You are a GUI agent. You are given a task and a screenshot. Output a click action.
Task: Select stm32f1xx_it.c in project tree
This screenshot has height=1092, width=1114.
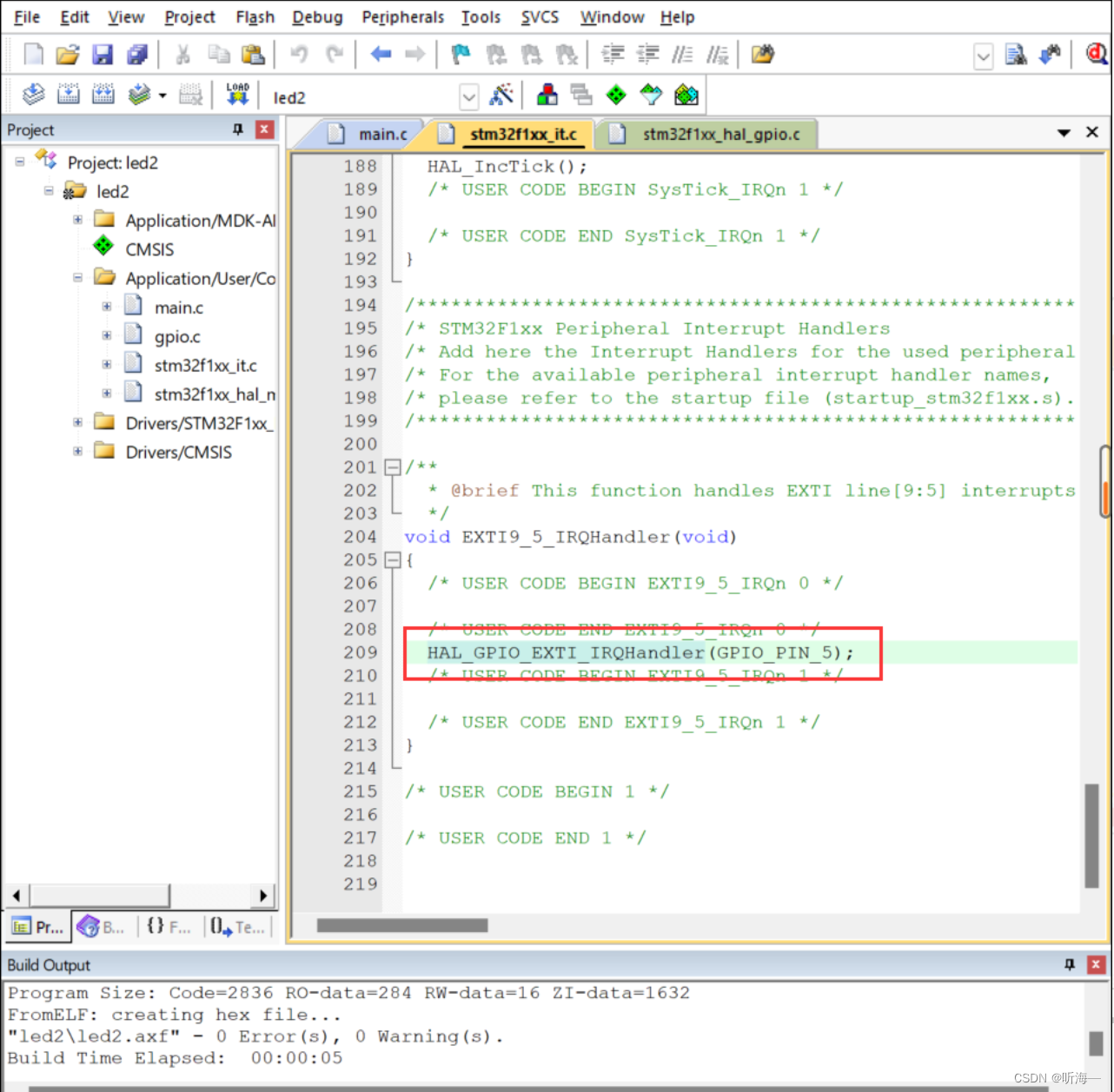pos(205,366)
